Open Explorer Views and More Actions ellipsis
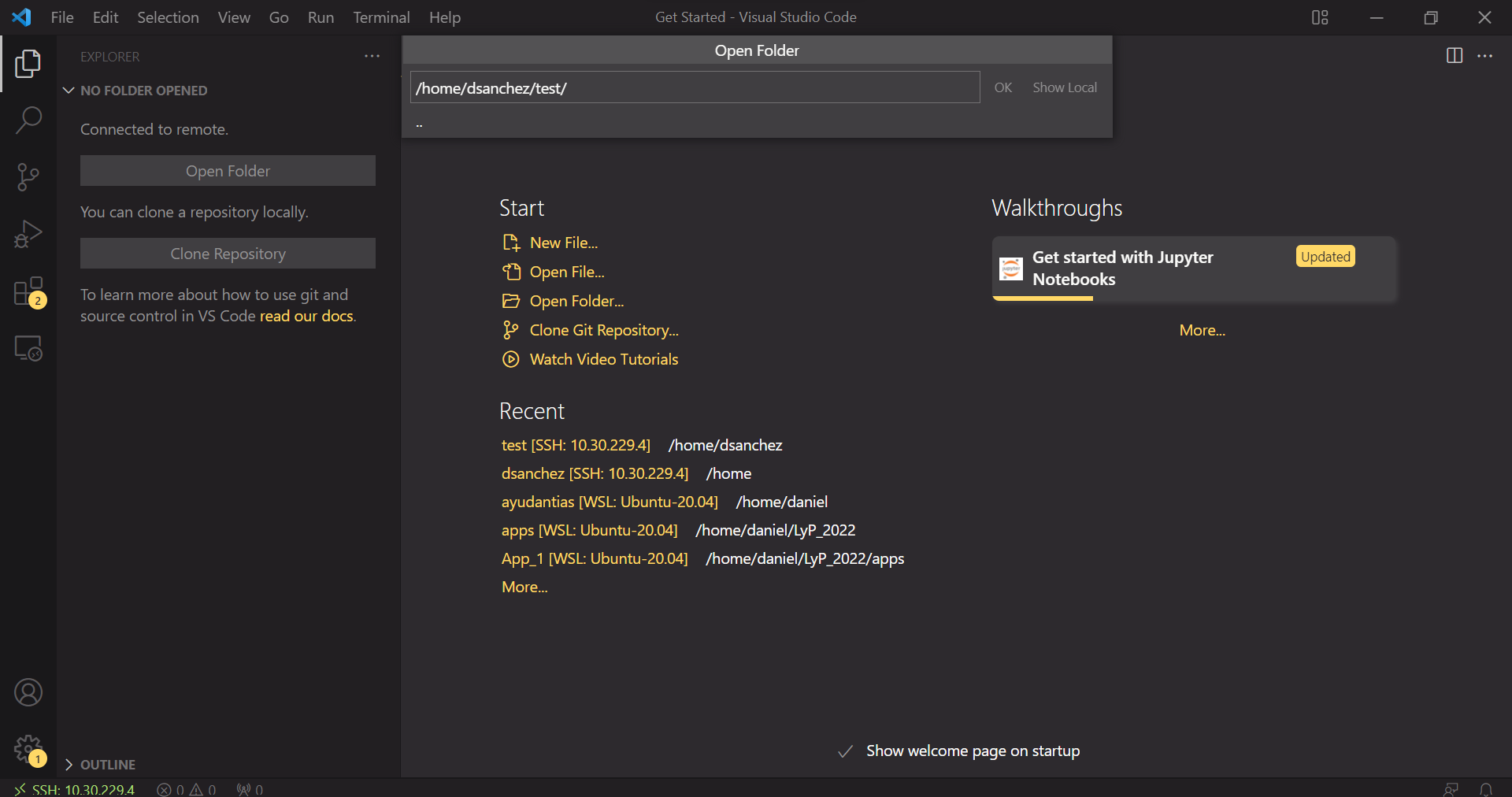The image size is (1512, 797). pos(372,56)
